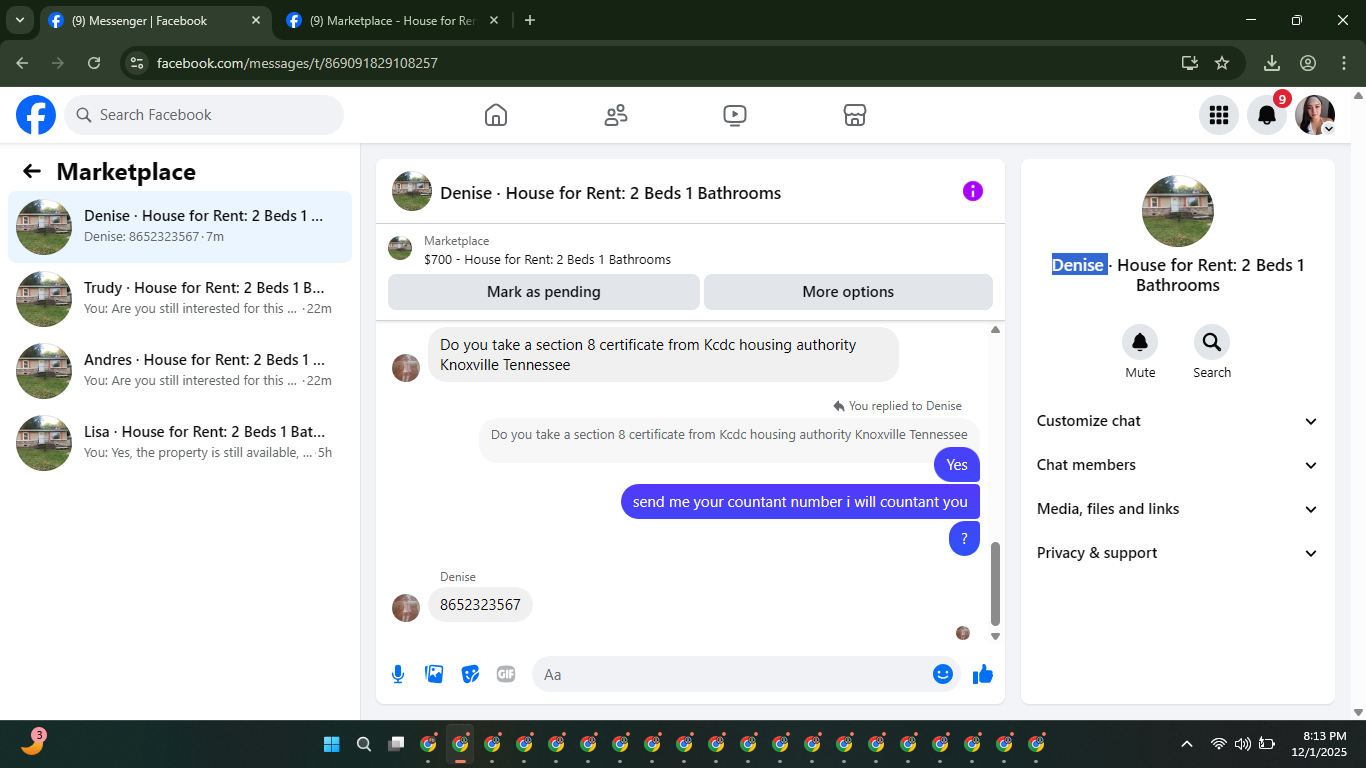This screenshot has height=768, width=1366.
Task: Expand Customize chat section
Action: tap(1178, 421)
